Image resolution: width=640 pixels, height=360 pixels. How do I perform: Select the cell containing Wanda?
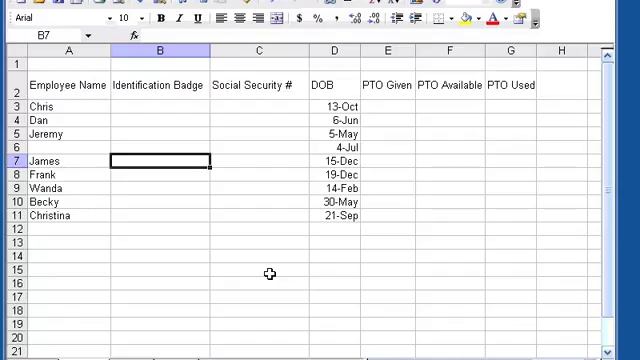(69, 188)
